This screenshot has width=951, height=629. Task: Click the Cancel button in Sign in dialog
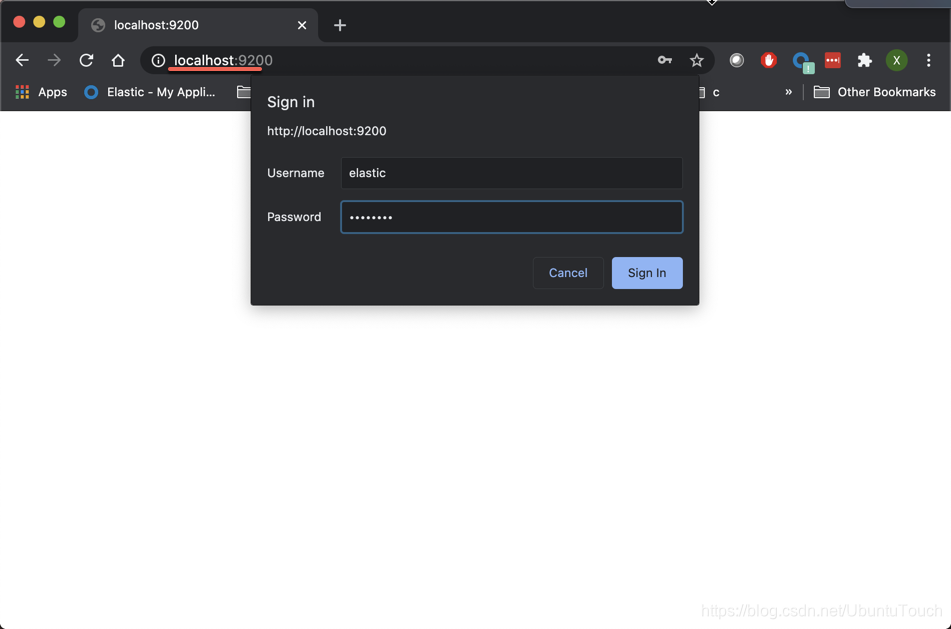(x=568, y=273)
